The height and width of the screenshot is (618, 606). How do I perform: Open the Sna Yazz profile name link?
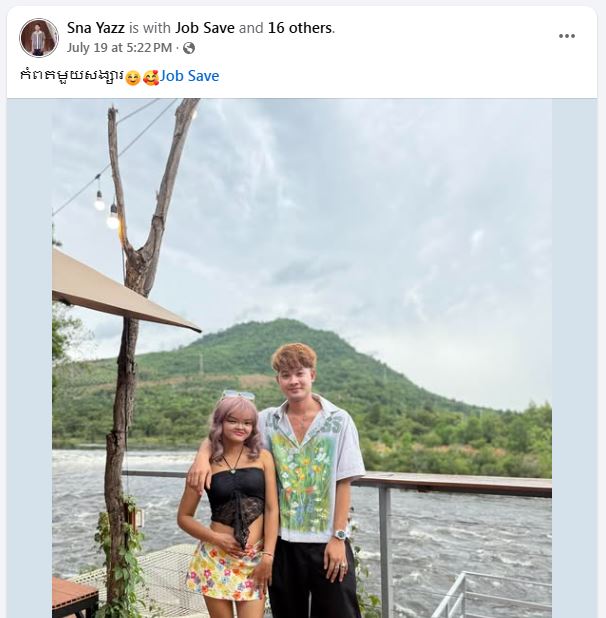pyautogui.click(x=96, y=28)
